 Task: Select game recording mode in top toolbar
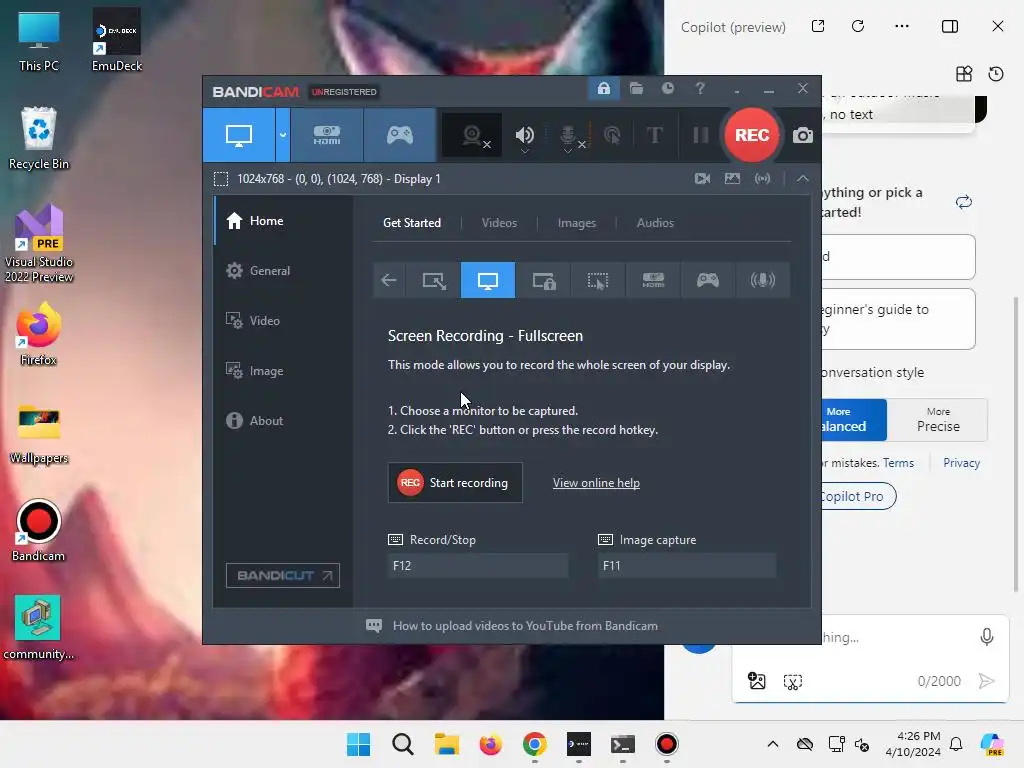pos(400,135)
